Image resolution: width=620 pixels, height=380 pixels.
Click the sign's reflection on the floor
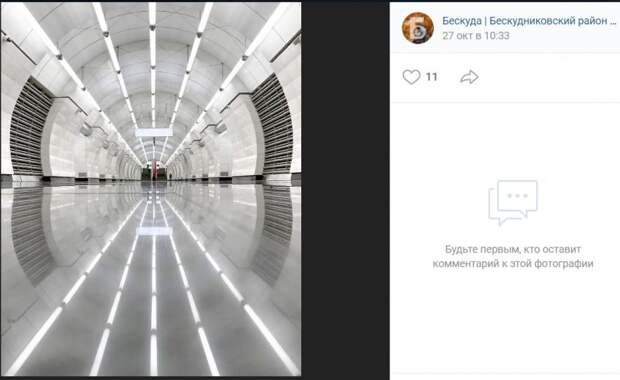(x=154, y=231)
